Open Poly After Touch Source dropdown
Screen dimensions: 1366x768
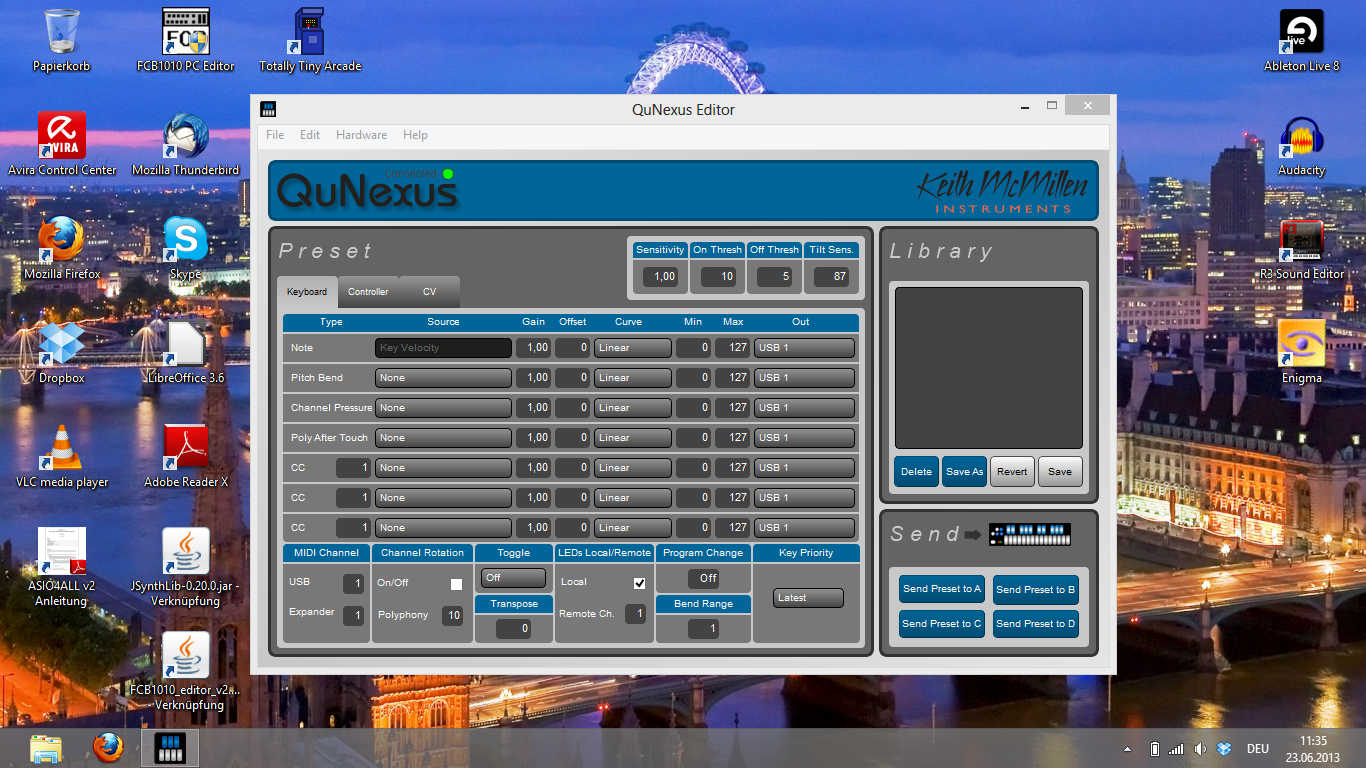[x=443, y=437]
